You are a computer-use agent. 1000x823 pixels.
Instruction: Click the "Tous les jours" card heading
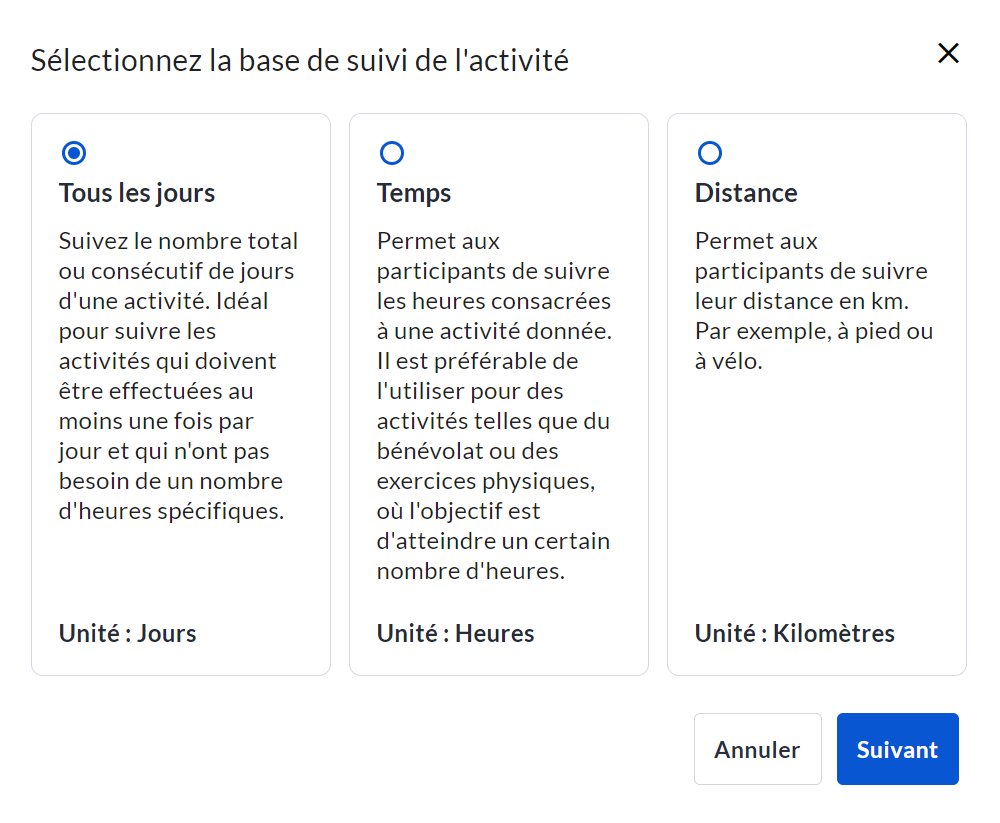point(137,193)
